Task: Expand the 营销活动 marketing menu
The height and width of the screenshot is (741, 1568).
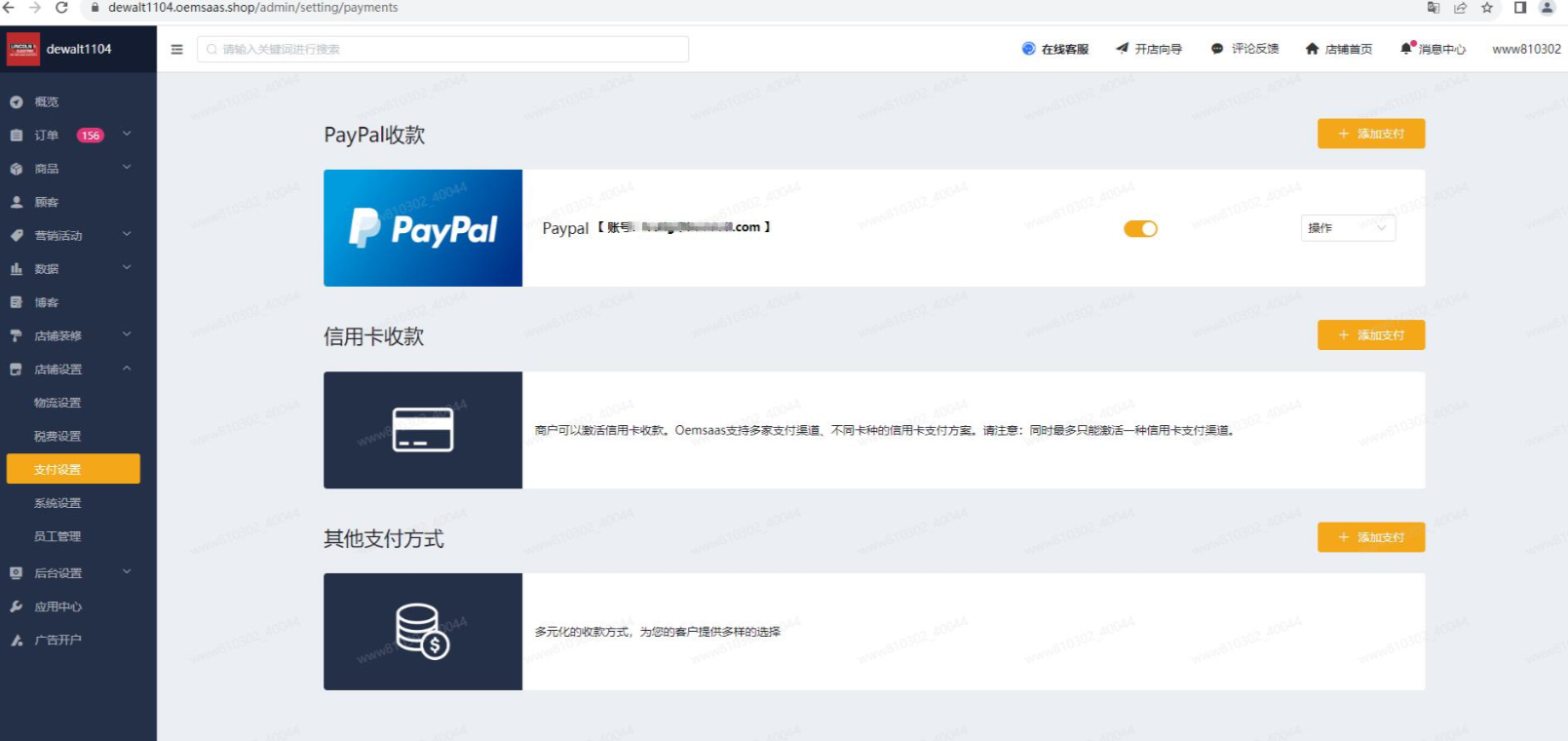Action: [69, 235]
